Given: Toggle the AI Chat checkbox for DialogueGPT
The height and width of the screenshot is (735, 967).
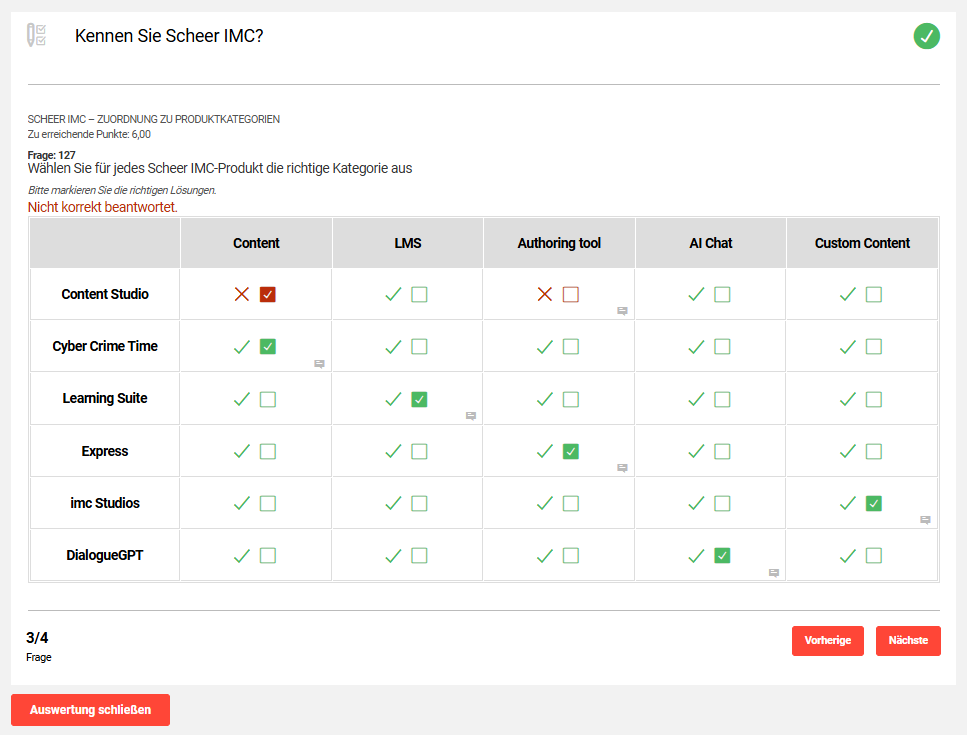Looking at the screenshot, I should pos(722,556).
